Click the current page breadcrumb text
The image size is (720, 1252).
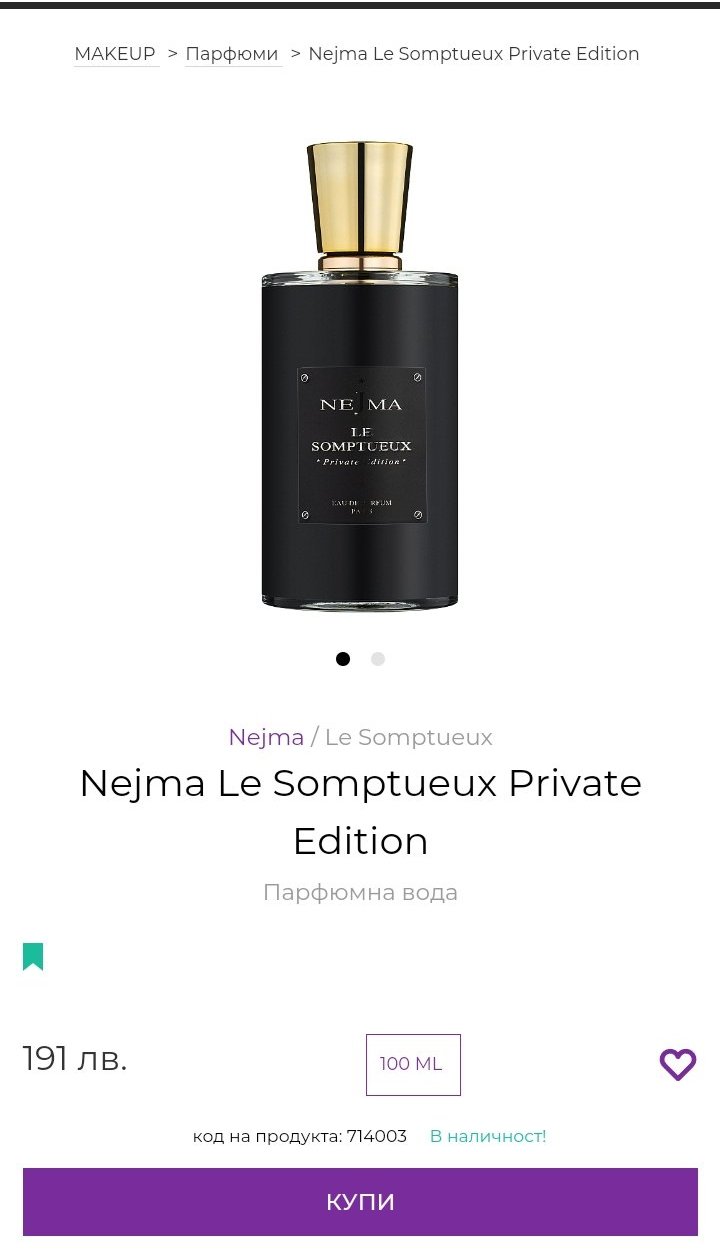(x=474, y=54)
